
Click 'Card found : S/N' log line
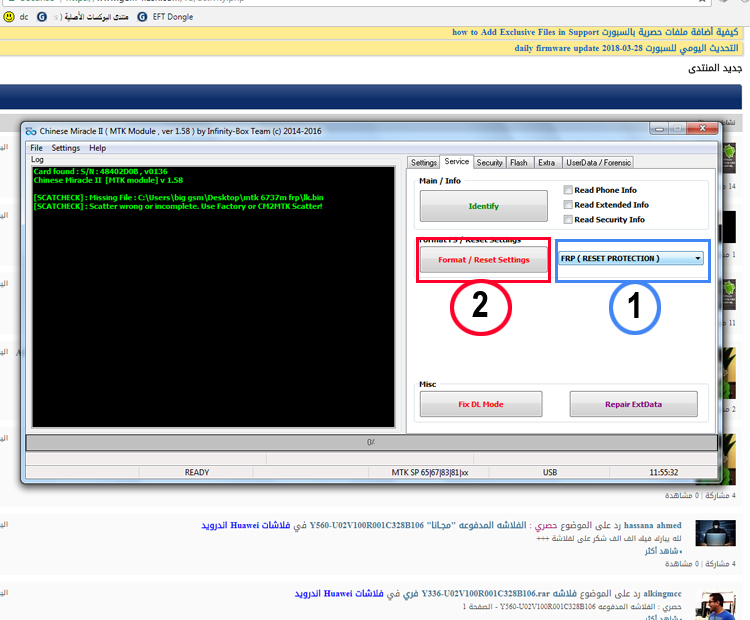100,171
